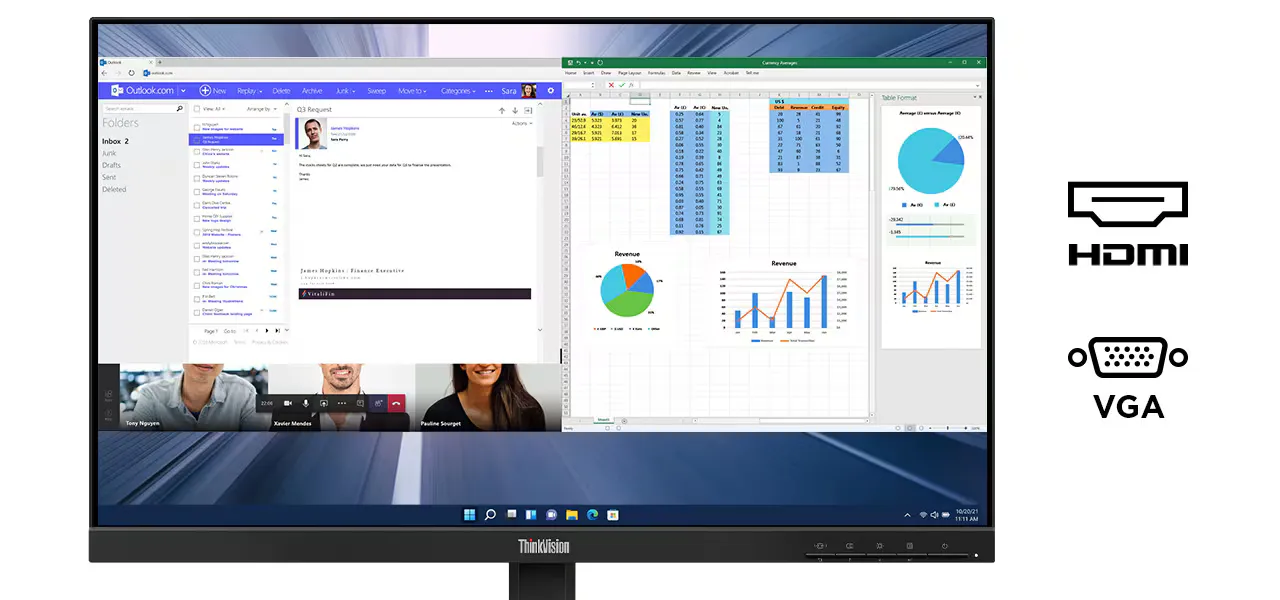Check the box next to the James Hopkins email
Viewport: 1280px width, 600px height.
tap(195, 139)
